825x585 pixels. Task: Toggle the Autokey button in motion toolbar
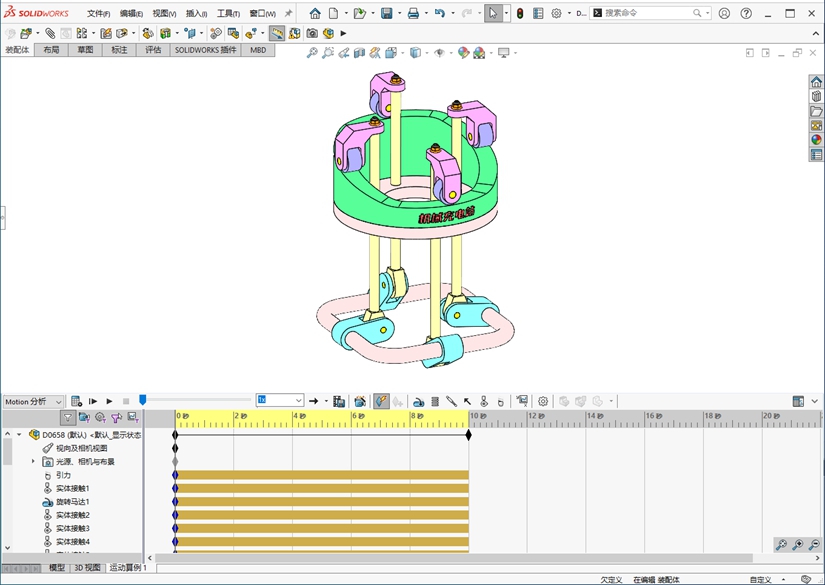click(381, 401)
